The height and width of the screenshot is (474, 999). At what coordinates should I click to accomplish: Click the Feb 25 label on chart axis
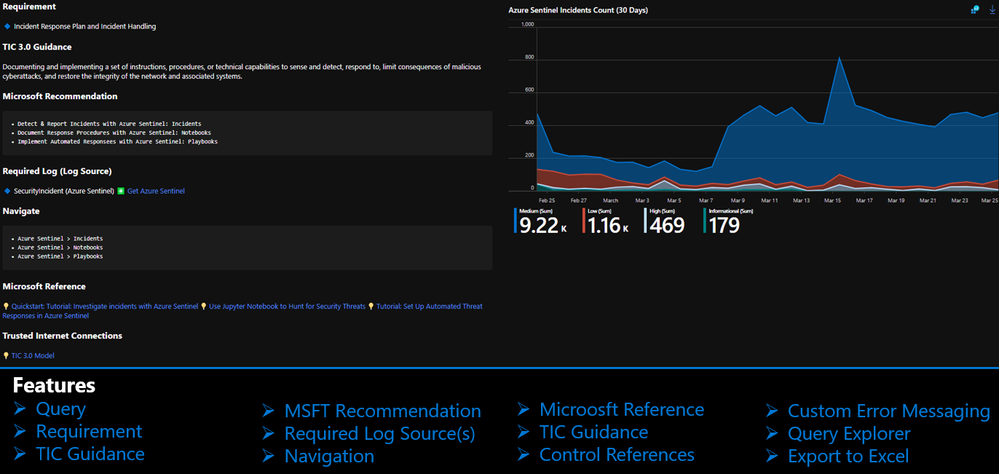(547, 199)
